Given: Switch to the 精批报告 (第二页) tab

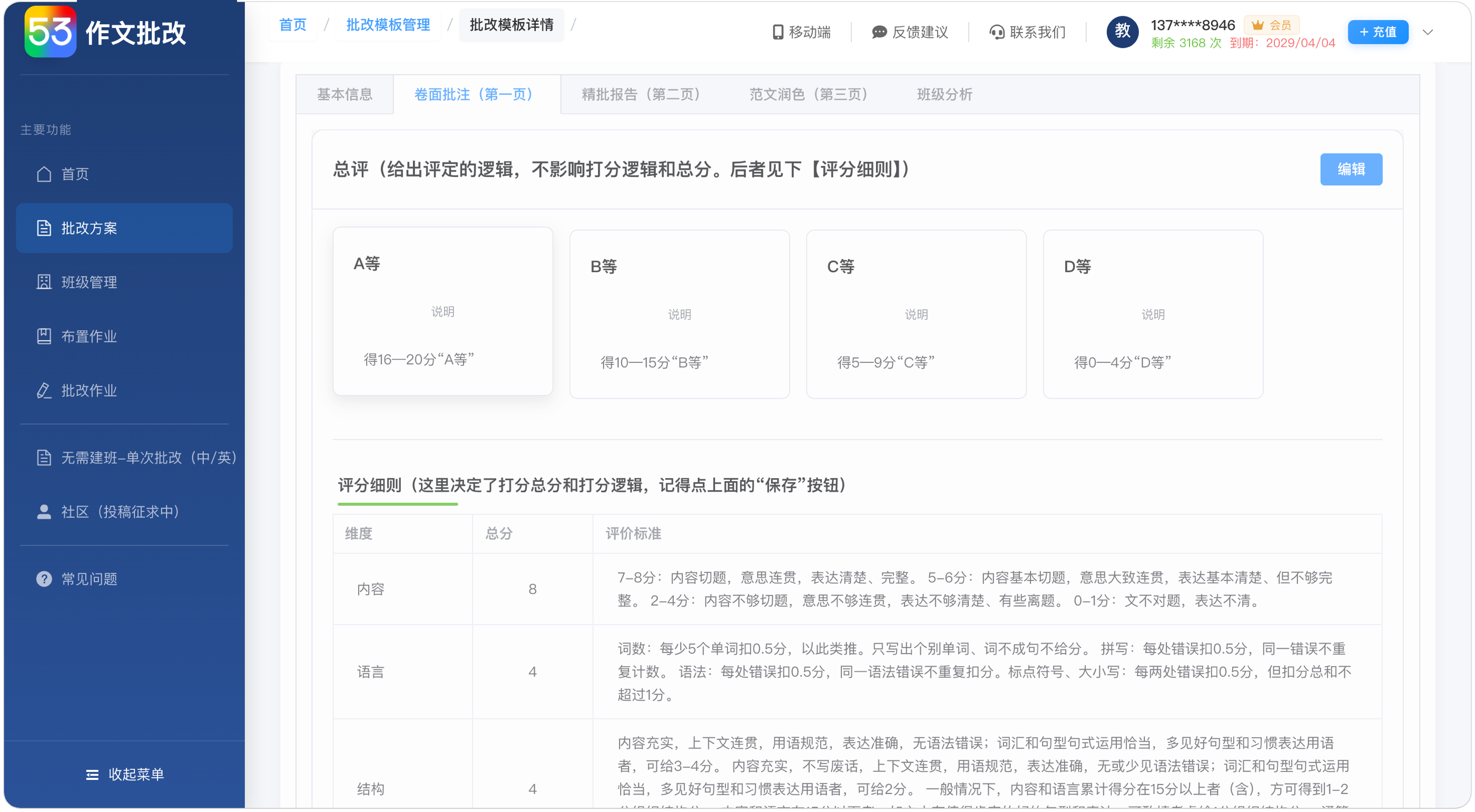Looking at the screenshot, I should (x=644, y=94).
